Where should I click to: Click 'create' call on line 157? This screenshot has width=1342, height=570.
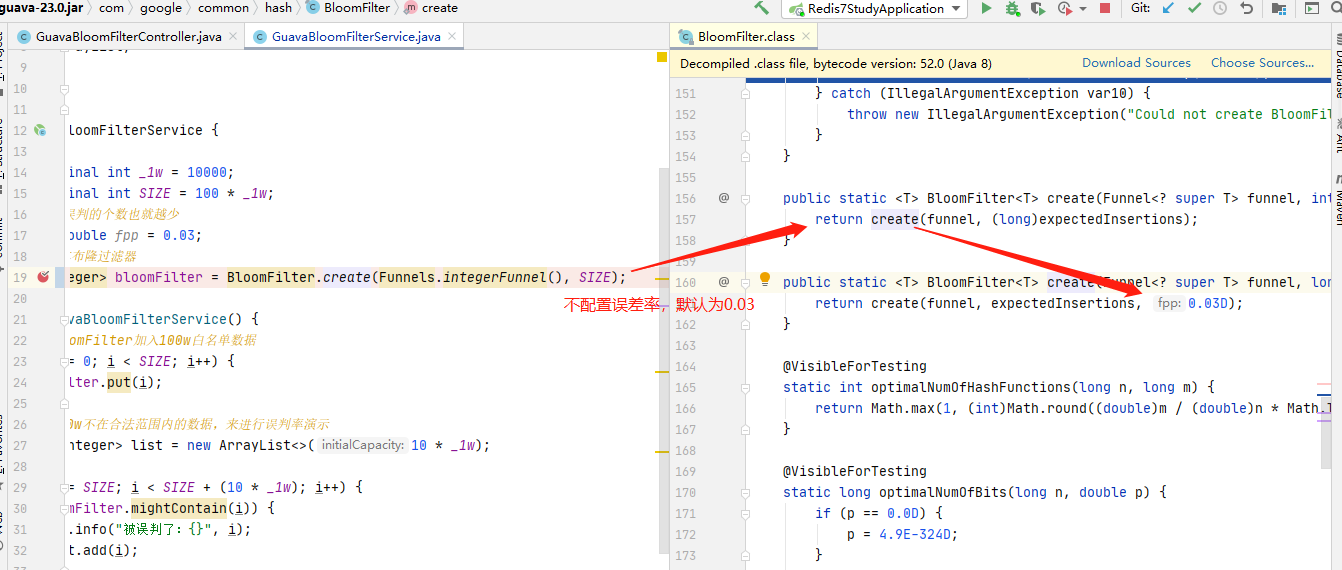(894, 219)
